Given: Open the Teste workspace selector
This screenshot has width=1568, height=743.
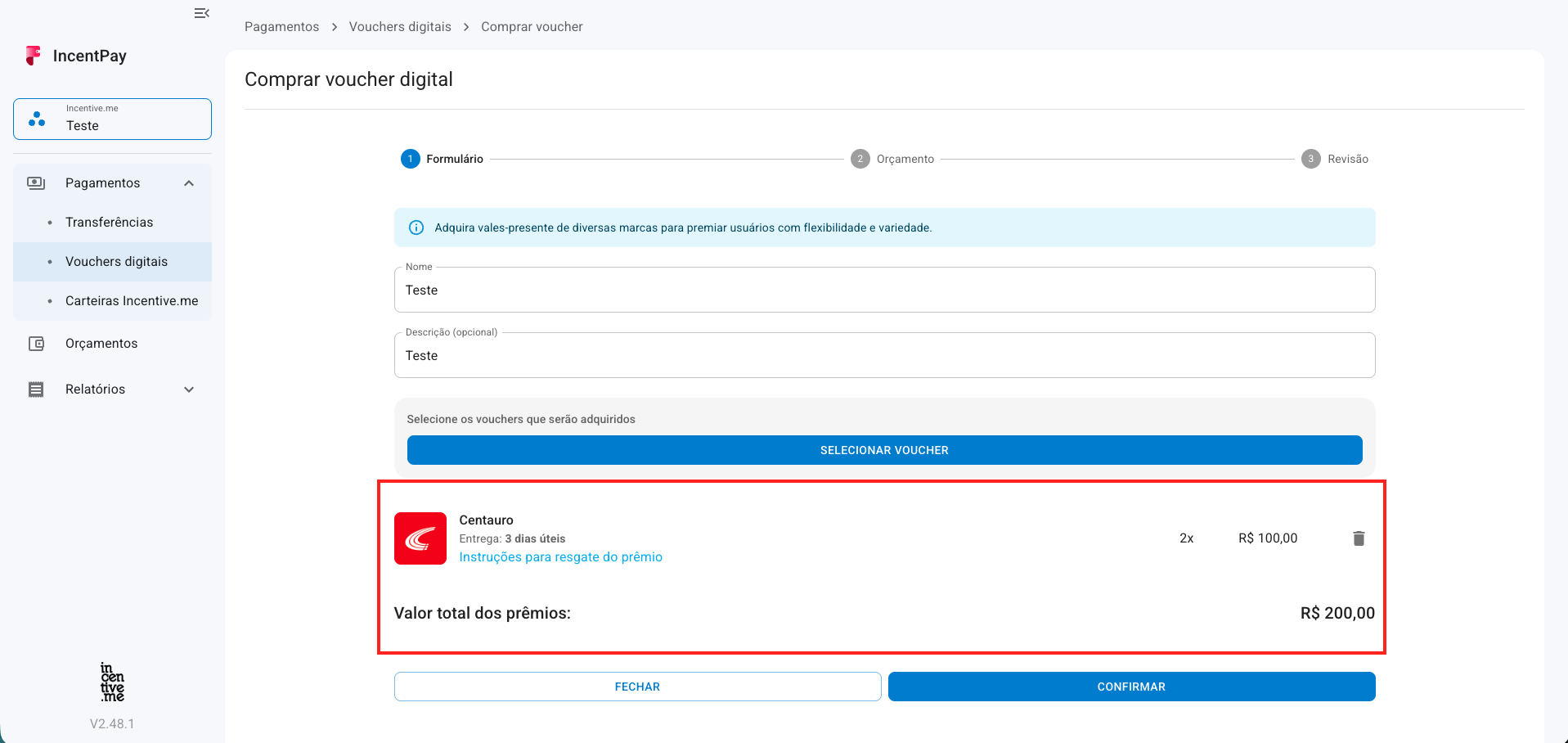Looking at the screenshot, I should tap(112, 119).
